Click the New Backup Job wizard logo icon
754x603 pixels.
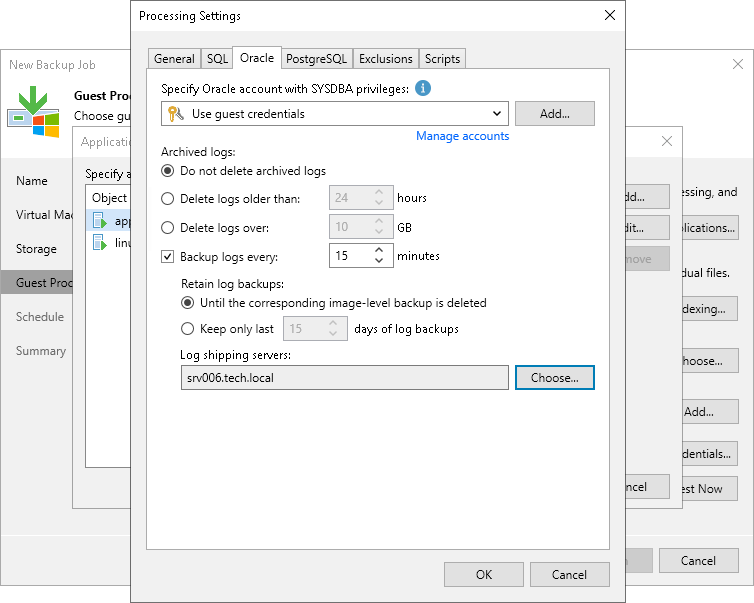point(33,112)
